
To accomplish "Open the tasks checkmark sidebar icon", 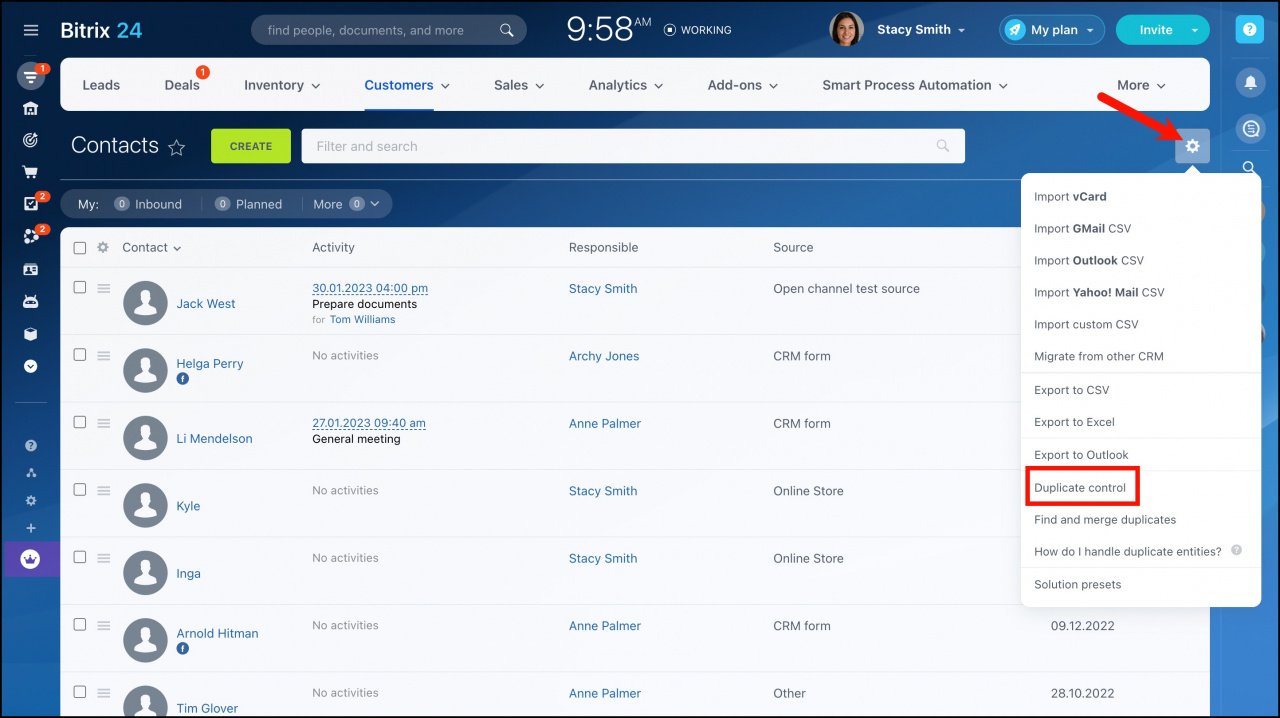I will click(31, 204).
